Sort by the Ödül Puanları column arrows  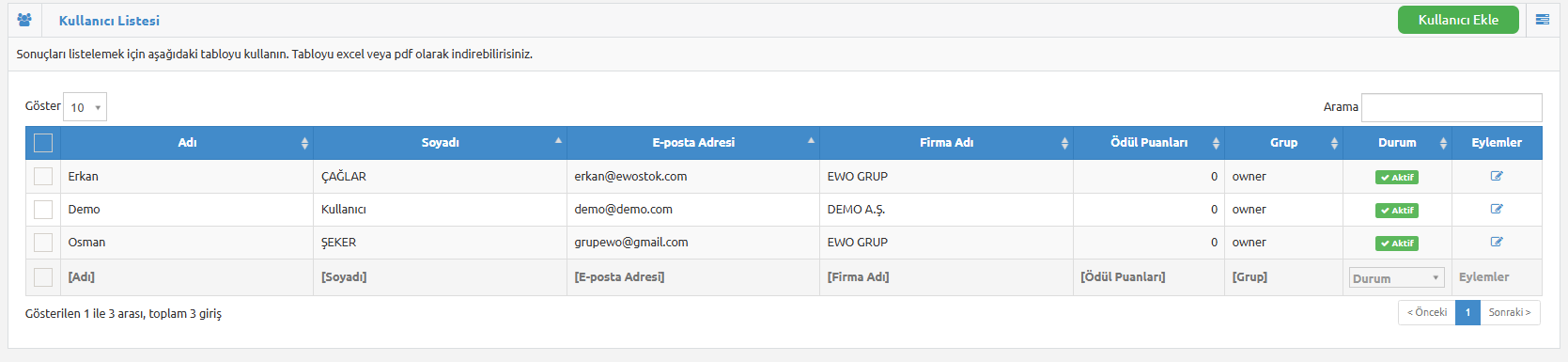(x=1216, y=143)
